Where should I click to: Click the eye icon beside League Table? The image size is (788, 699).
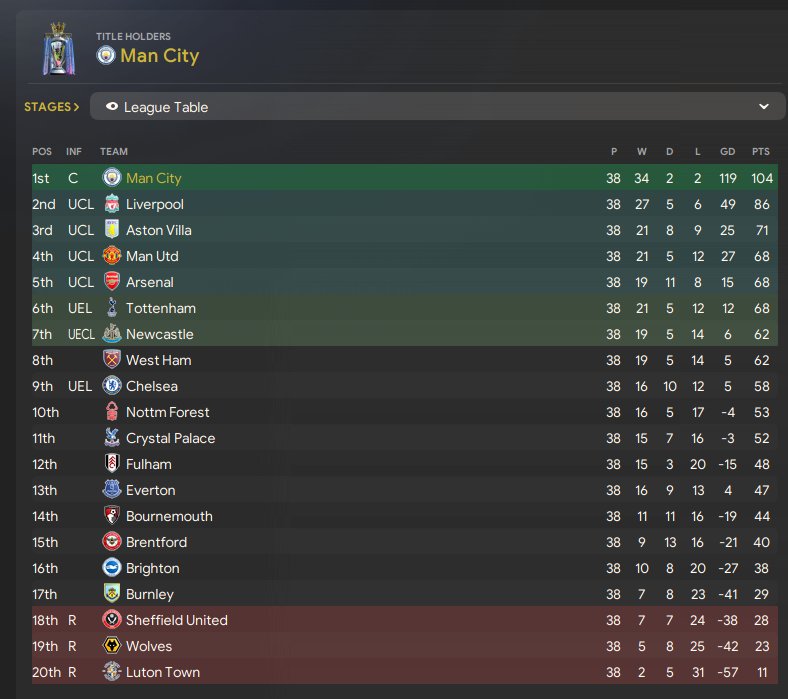[x=112, y=107]
